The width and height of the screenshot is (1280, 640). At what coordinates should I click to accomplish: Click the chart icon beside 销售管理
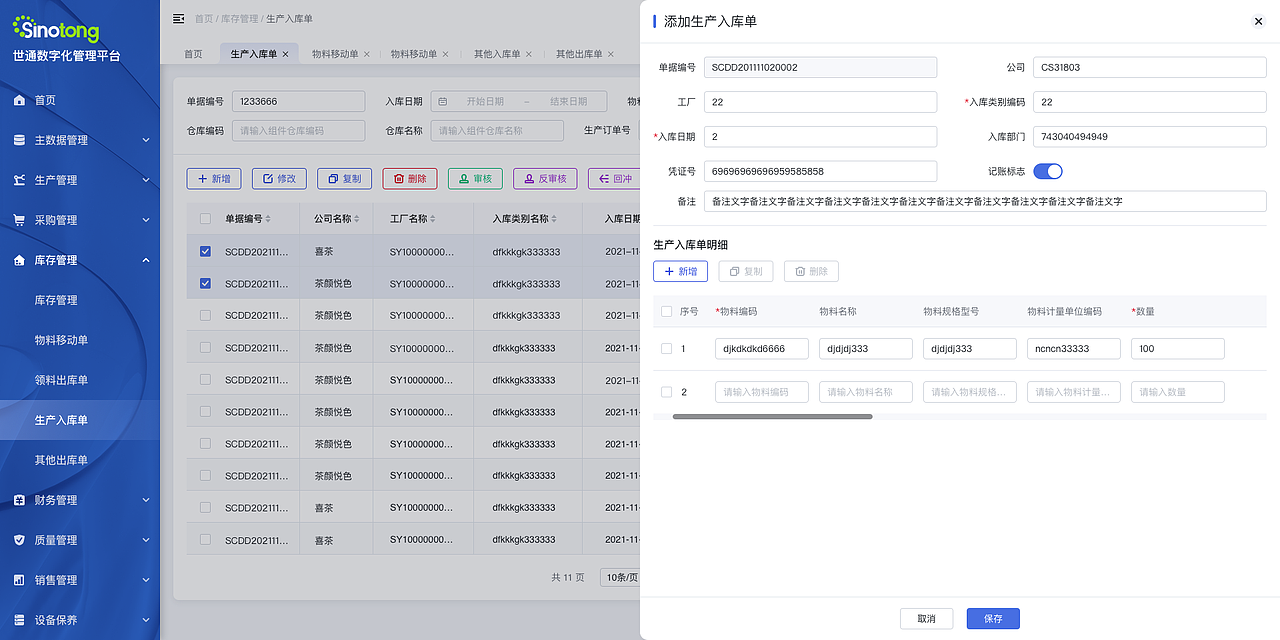point(19,580)
